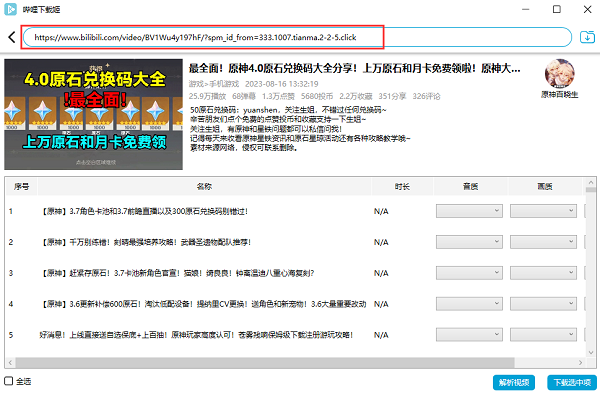Click the uploader name 原神百晓生
The width and height of the screenshot is (600, 397).
pyautogui.click(x=559, y=95)
